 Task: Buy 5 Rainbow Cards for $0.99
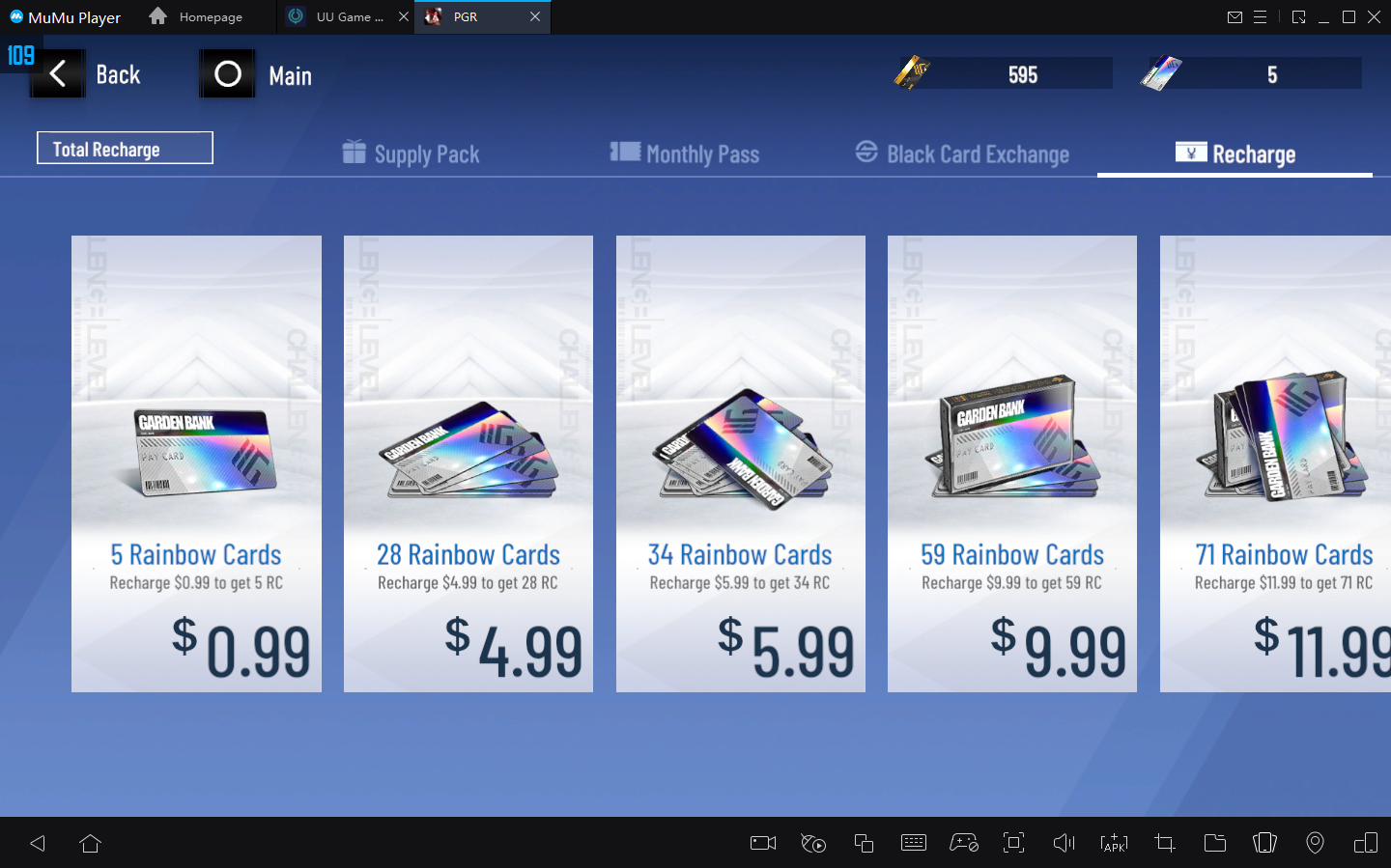tap(196, 463)
